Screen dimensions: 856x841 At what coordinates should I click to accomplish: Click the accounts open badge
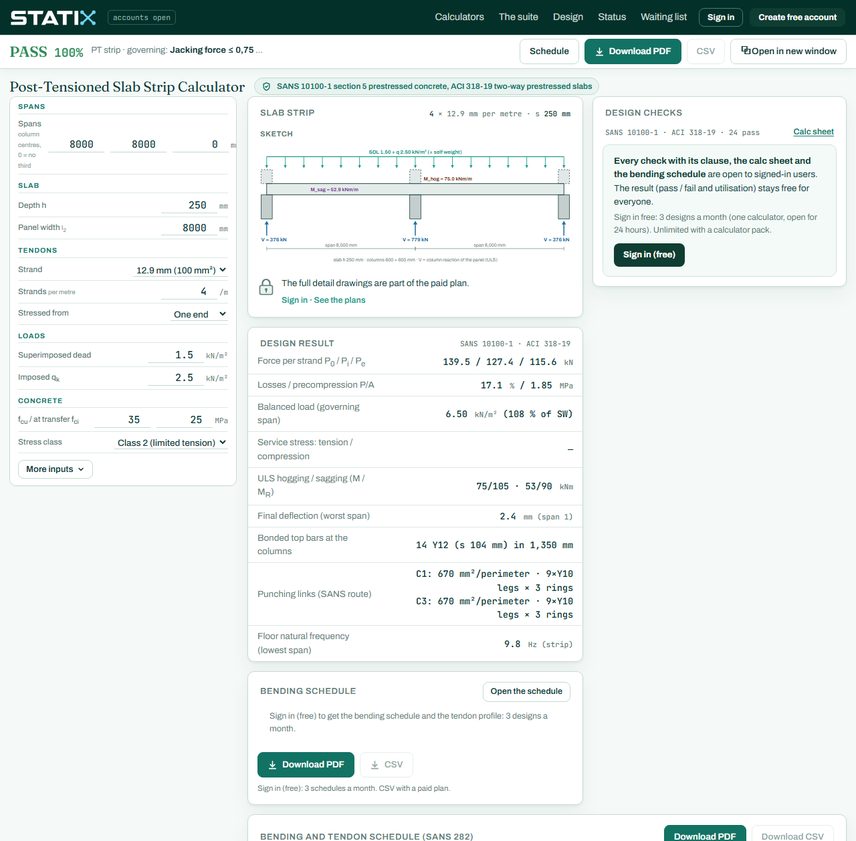click(141, 17)
